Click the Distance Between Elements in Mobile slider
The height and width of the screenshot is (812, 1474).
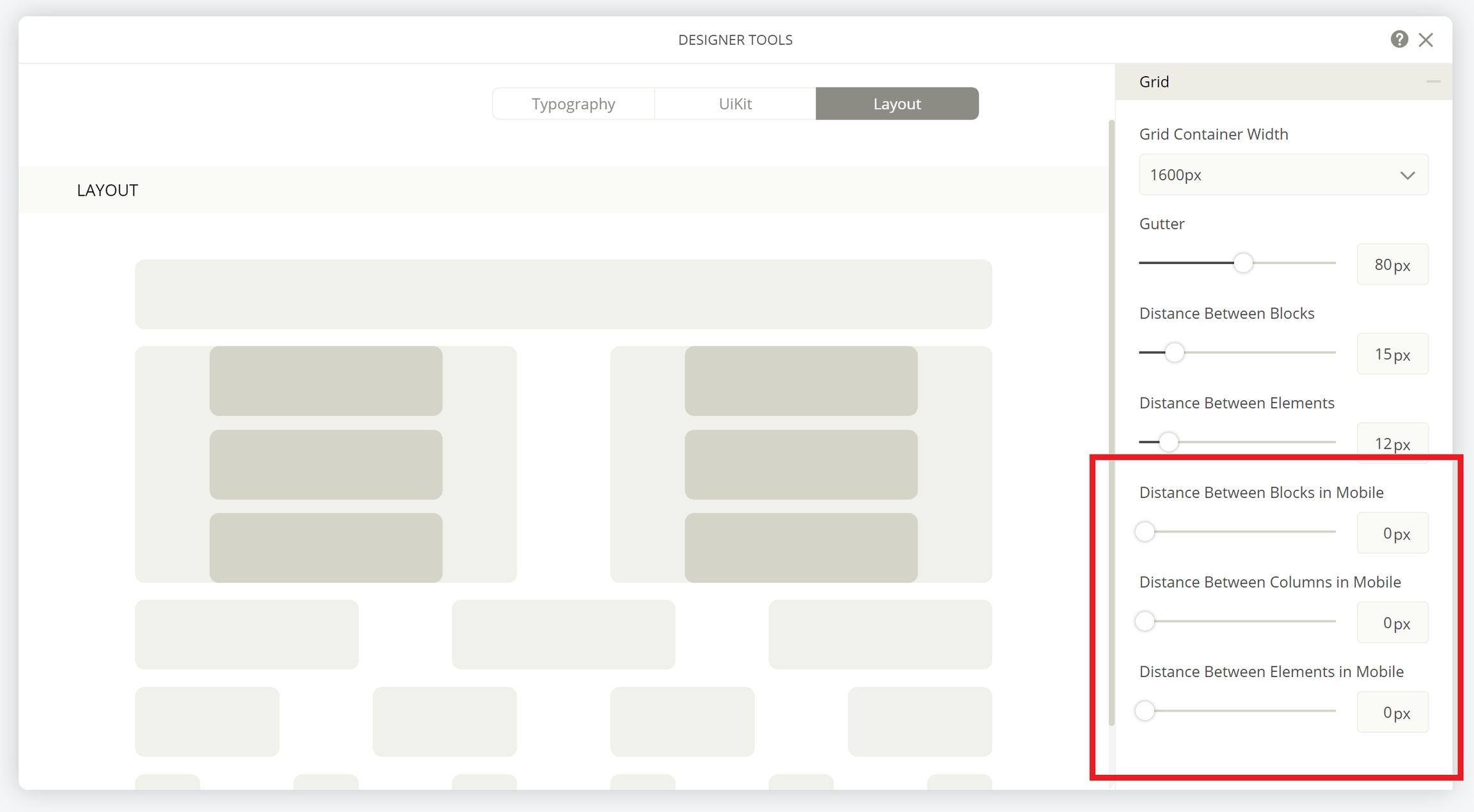(x=1145, y=710)
